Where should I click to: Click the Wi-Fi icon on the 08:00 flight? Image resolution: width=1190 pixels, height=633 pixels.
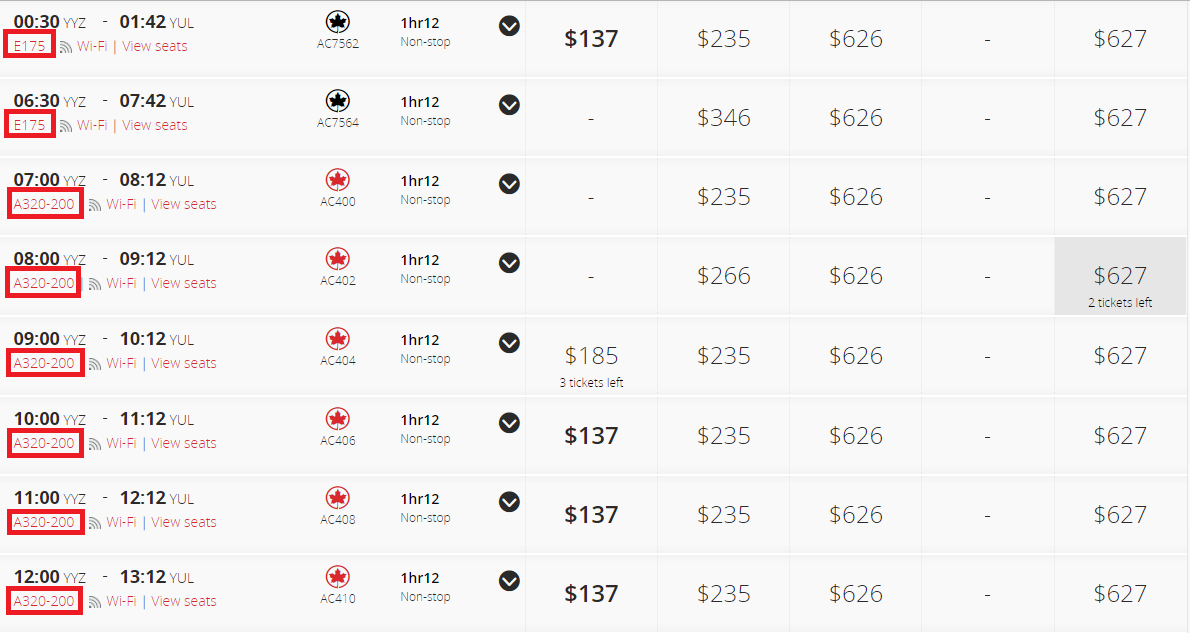tap(95, 284)
